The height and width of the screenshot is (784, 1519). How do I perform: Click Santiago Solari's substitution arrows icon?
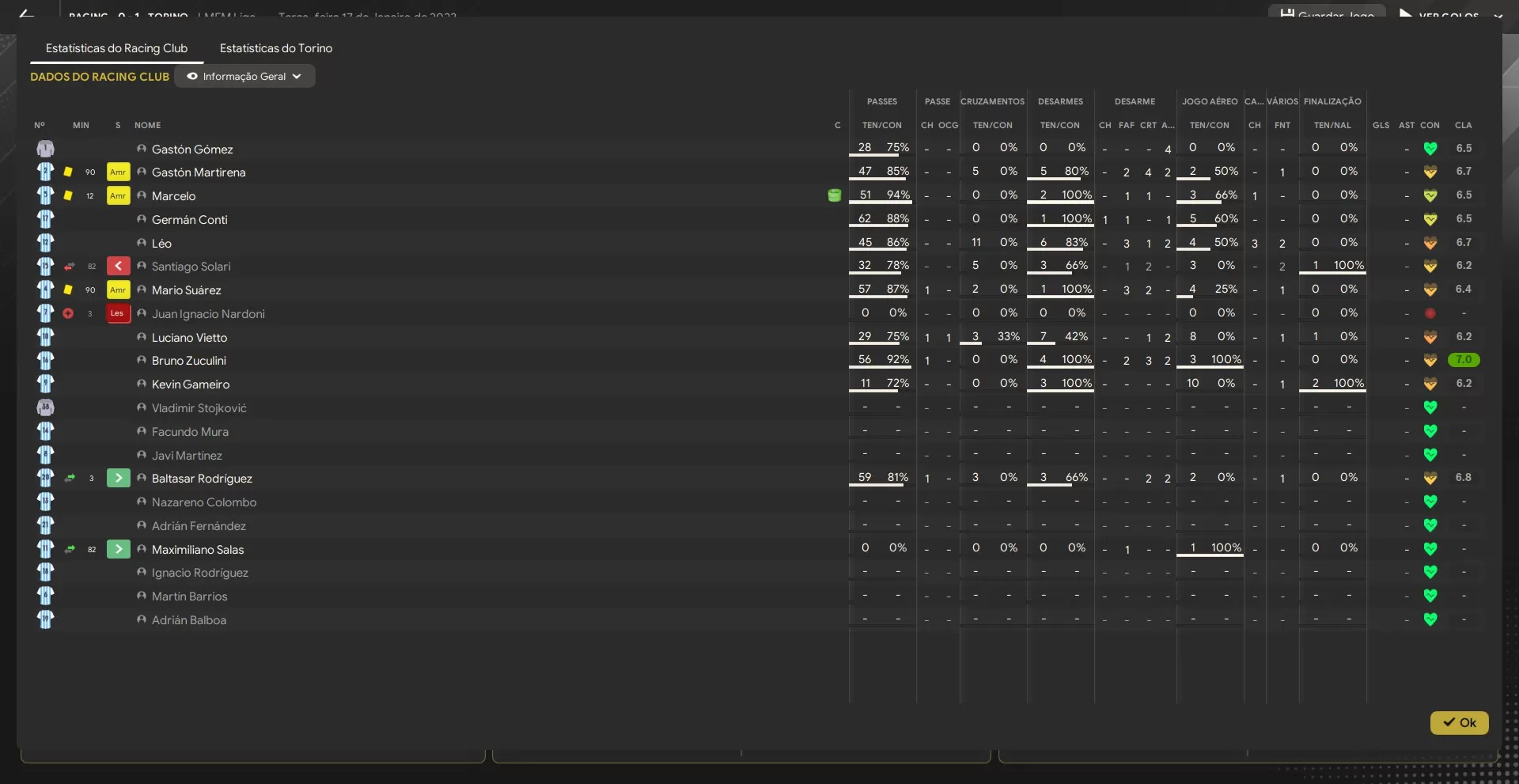pos(70,267)
